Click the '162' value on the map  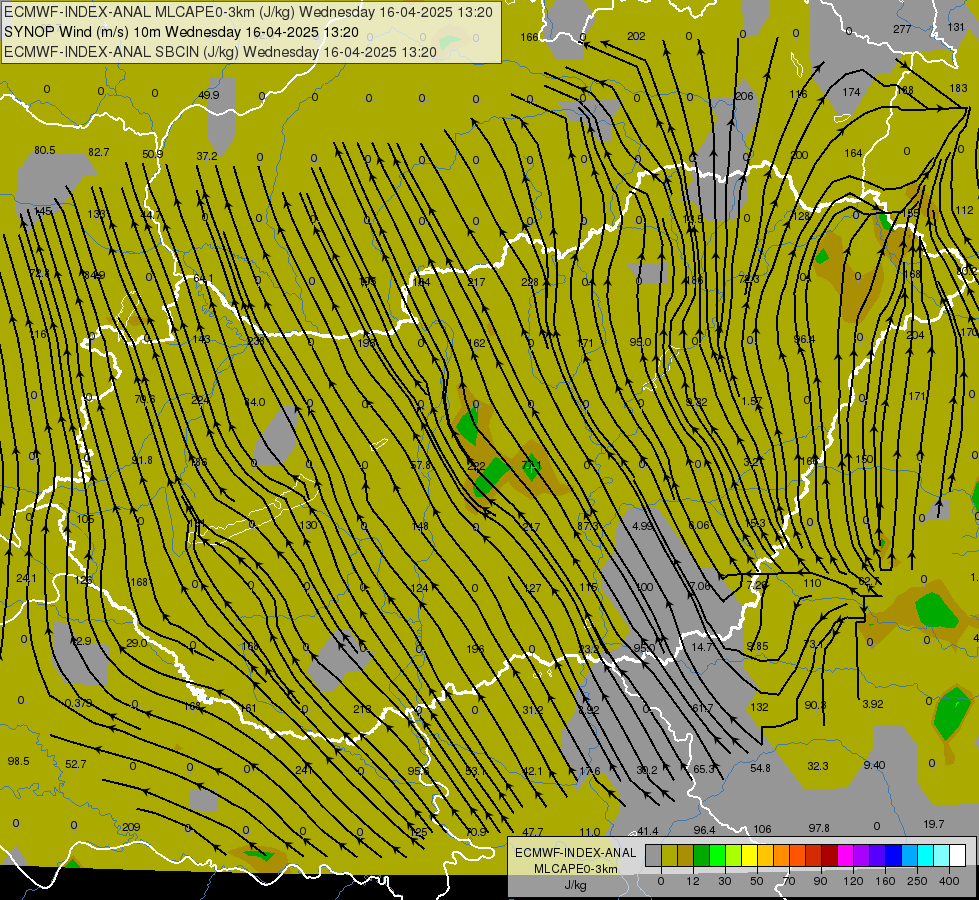pos(476,343)
